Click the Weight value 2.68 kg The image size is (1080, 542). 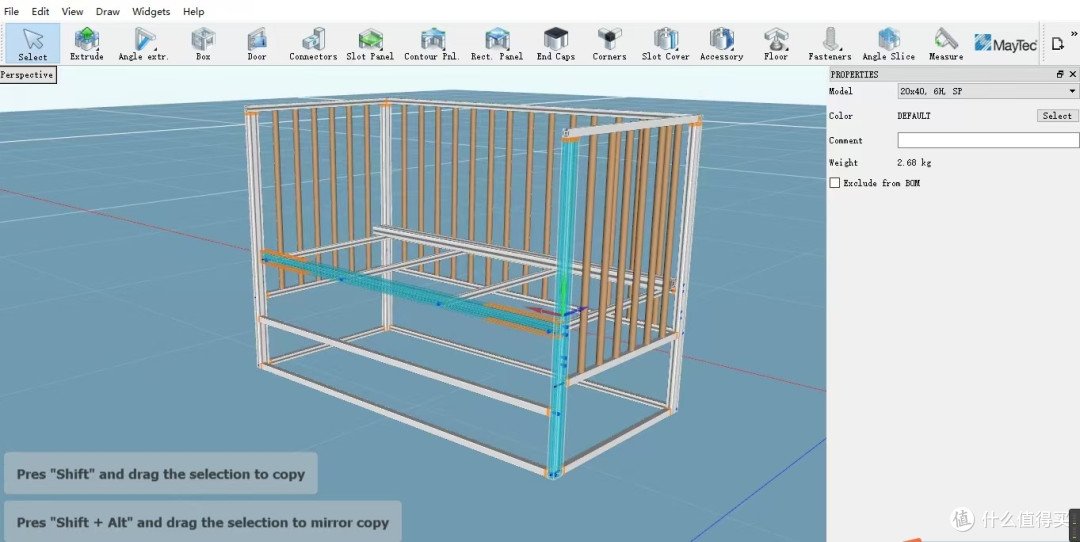tap(914, 163)
